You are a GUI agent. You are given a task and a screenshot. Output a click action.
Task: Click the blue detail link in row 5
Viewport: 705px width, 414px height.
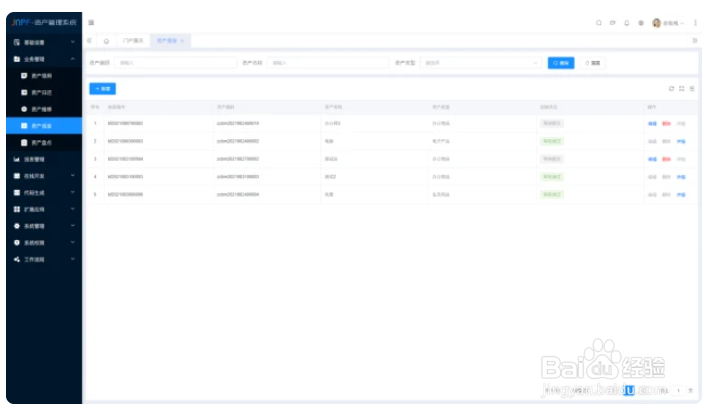click(x=681, y=195)
